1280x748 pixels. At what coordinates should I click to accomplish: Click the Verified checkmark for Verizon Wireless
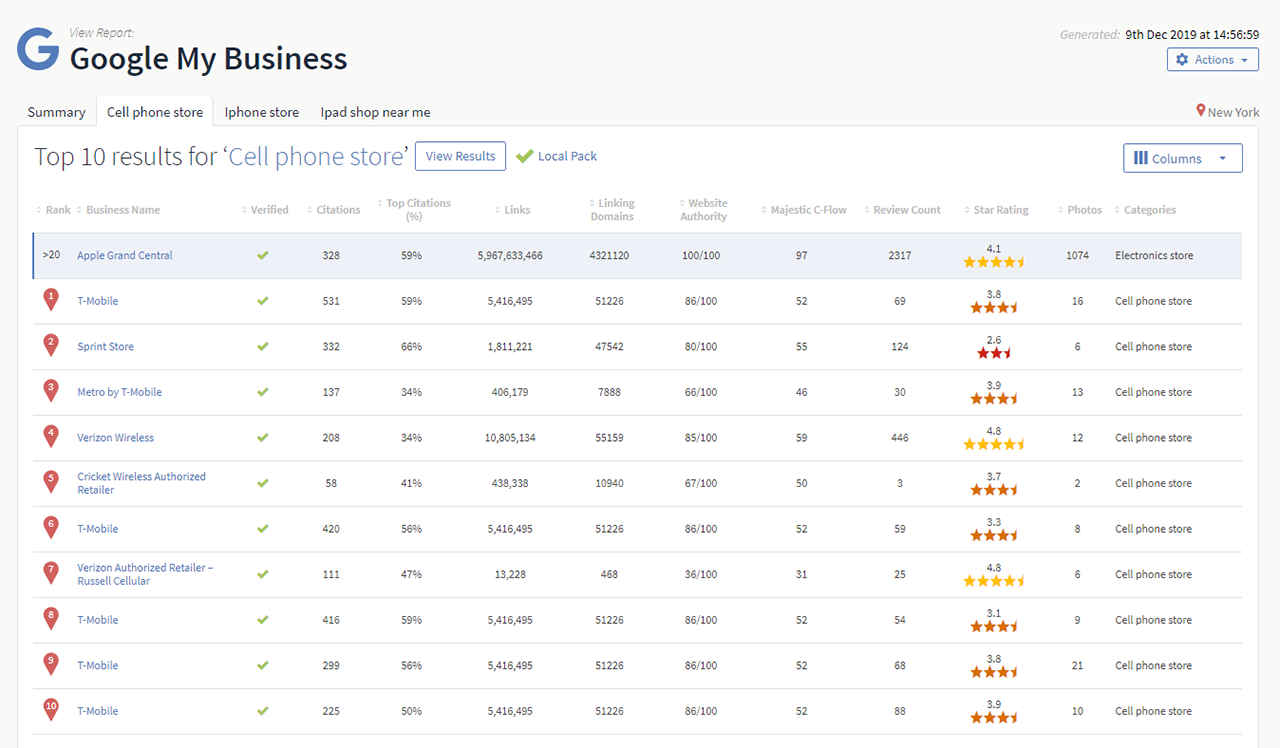(262, 437)
